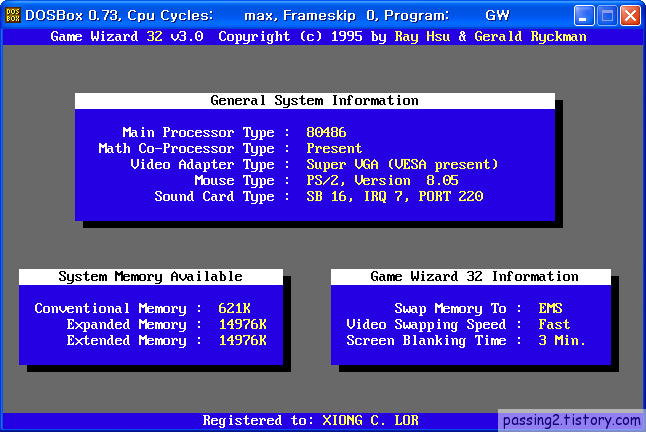
Task: Click the General System Information heading
Action: pyautogui.click(x=314, y=101)
